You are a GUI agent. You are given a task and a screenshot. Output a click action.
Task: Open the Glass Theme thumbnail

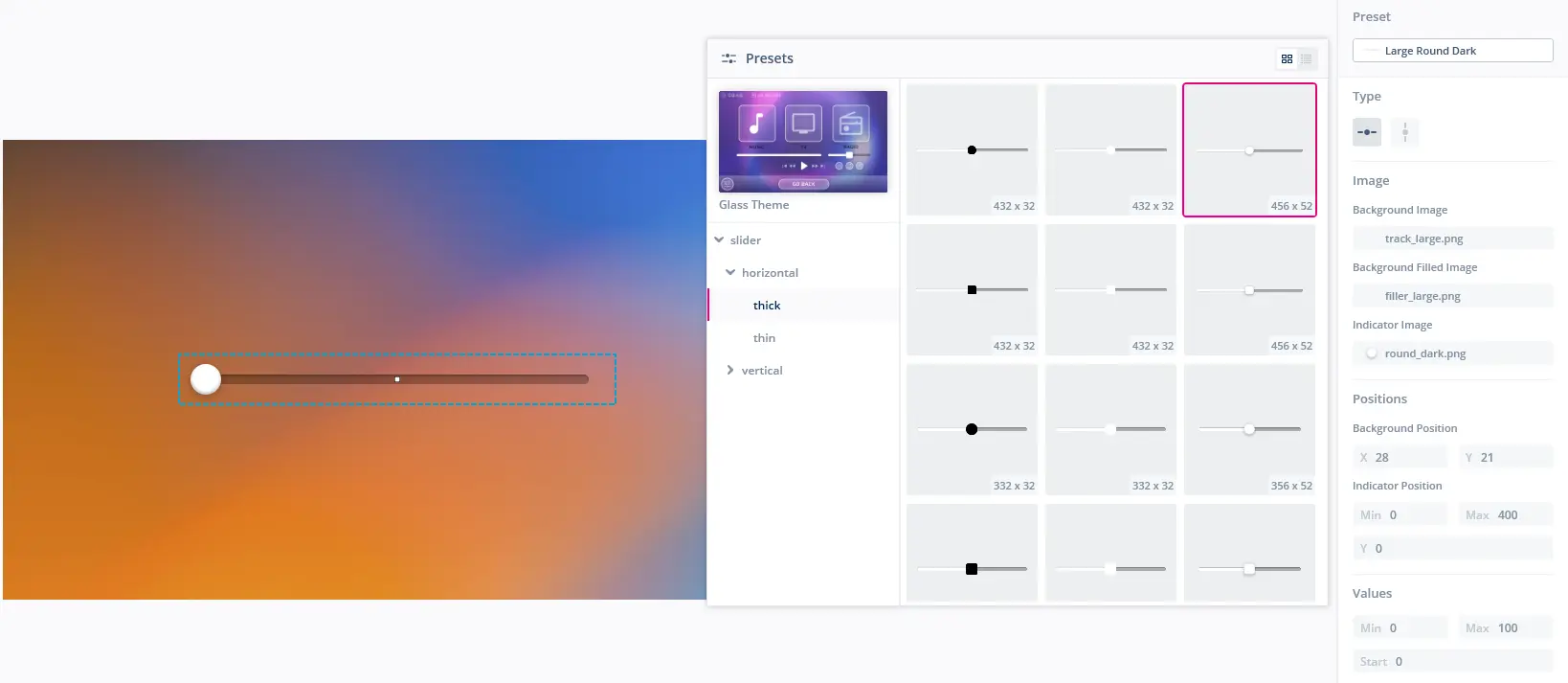803,142
